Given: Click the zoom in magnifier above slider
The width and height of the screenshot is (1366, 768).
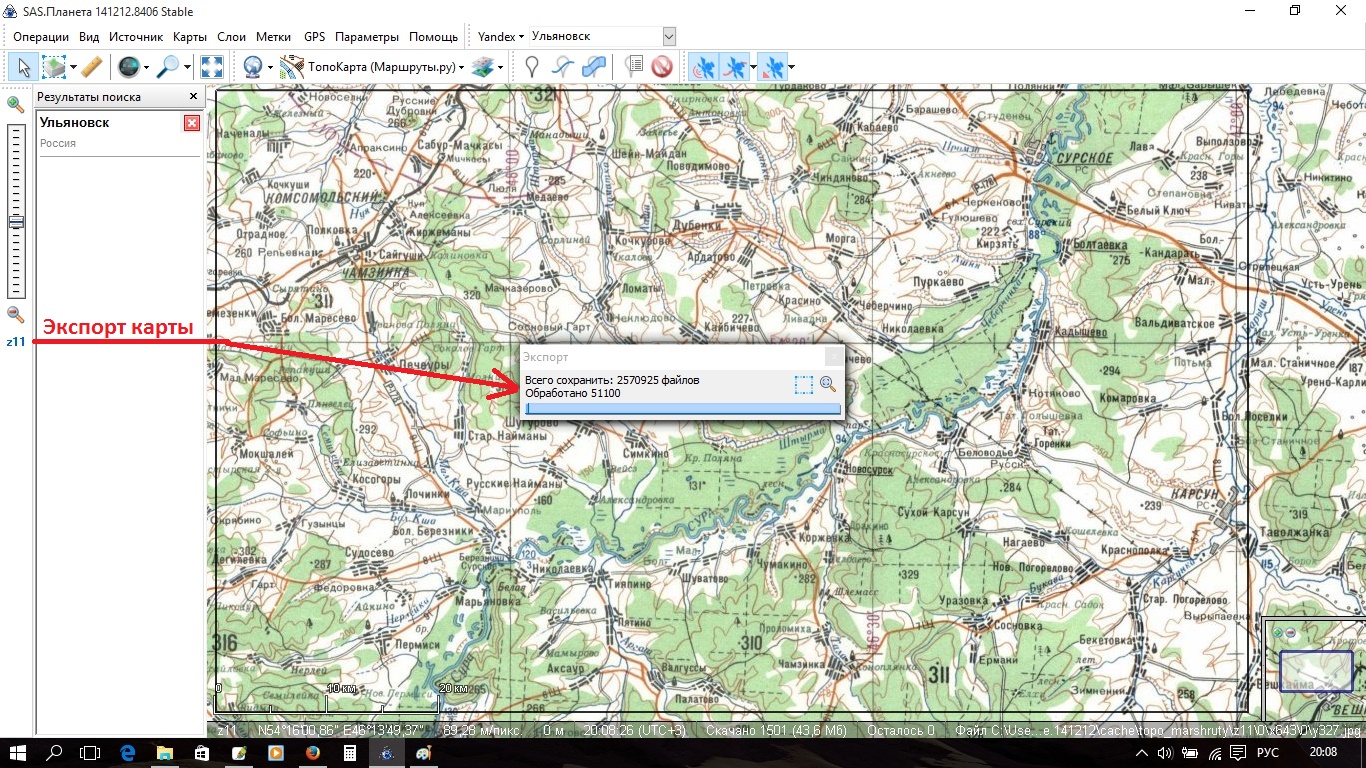Looking at the screenshot, I should tap(15, 104).
